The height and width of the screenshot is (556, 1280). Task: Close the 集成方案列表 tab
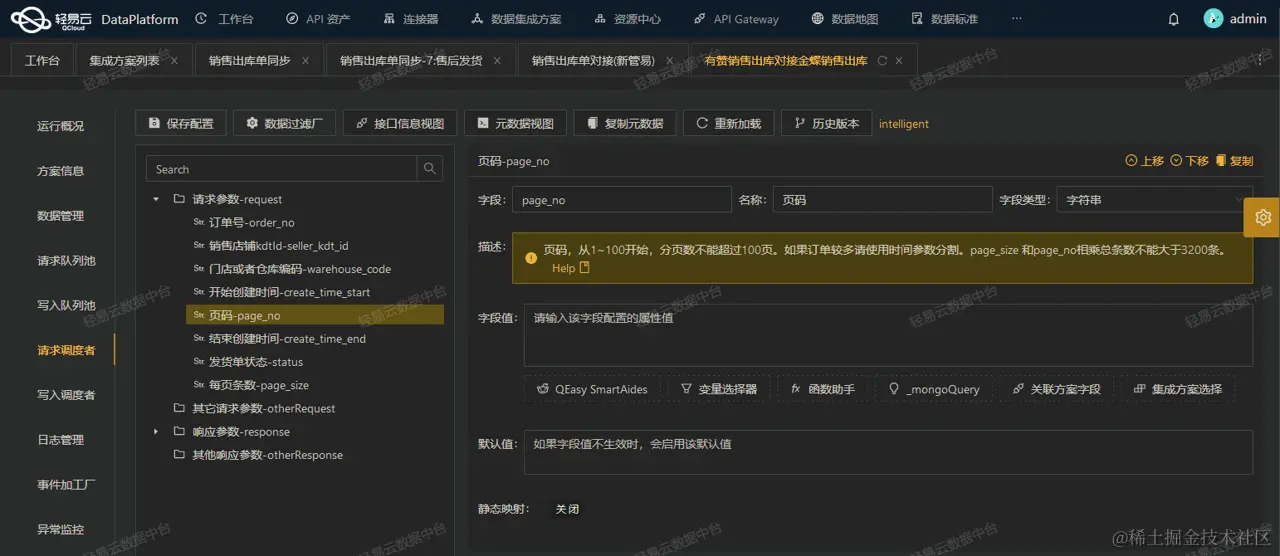click(x=174, y=61)
